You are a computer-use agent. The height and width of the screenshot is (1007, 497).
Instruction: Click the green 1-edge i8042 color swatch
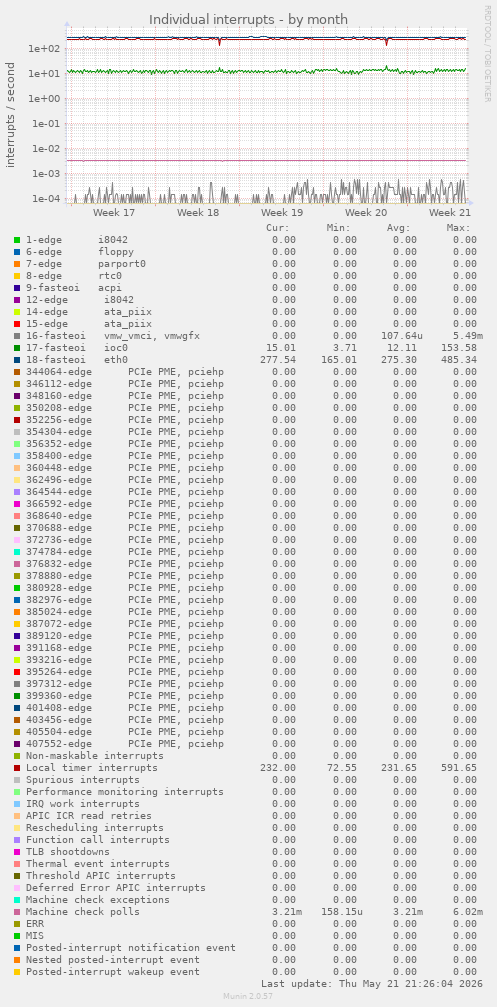(x=17, y=240)
